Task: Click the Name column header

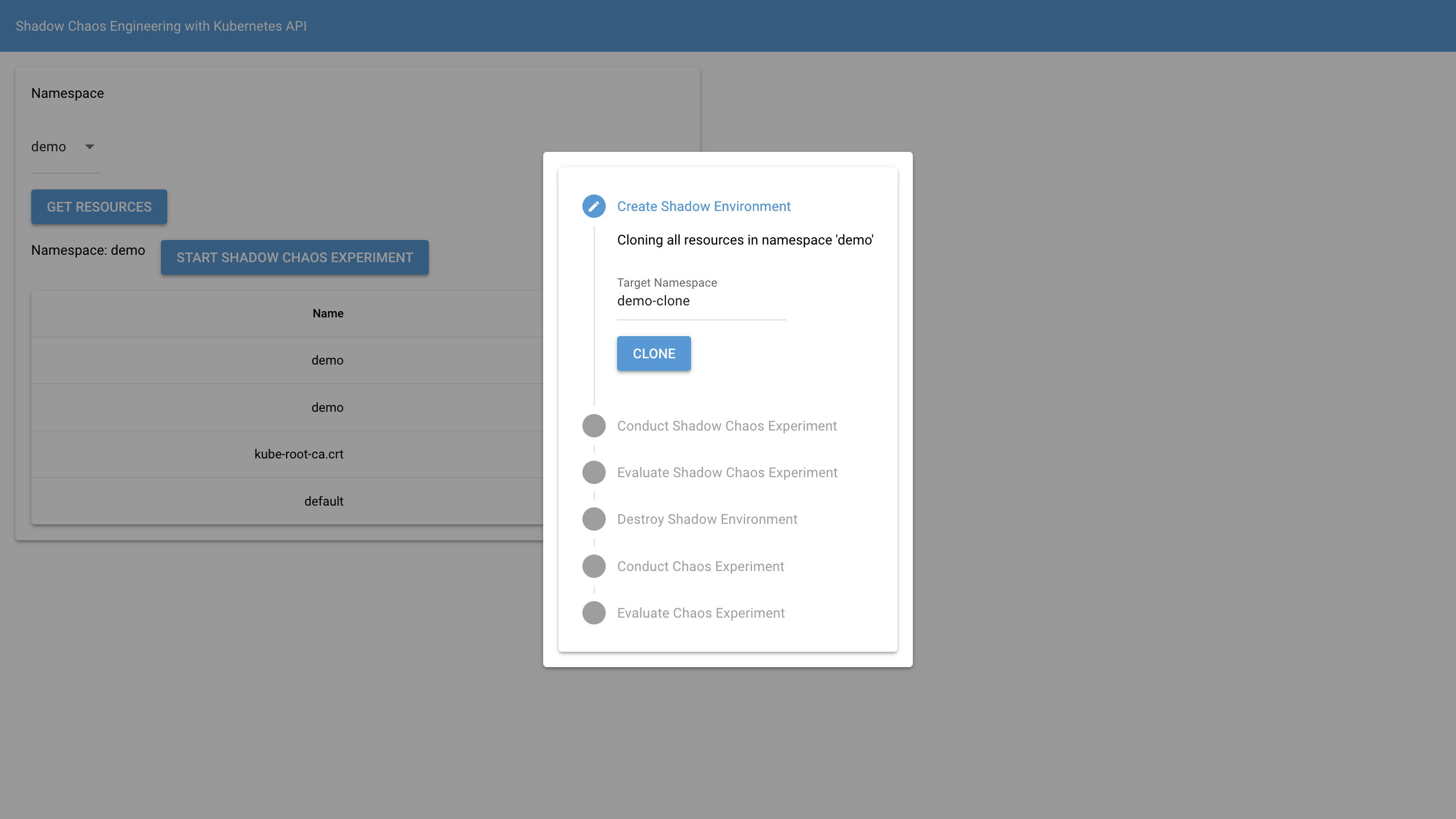Action: click(x=328, y=313)
